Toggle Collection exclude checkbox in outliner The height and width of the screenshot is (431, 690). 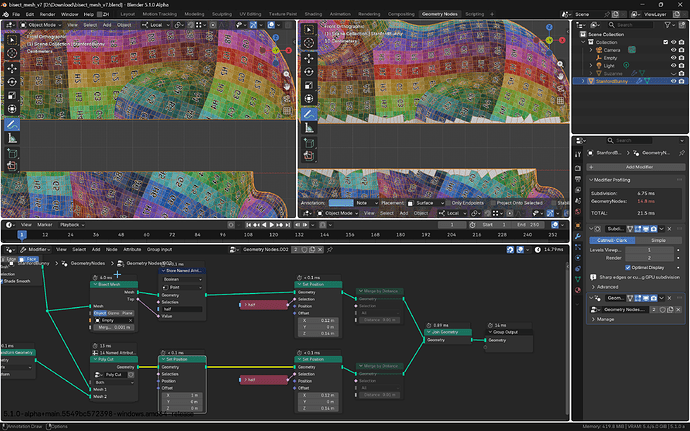[665, 42]
